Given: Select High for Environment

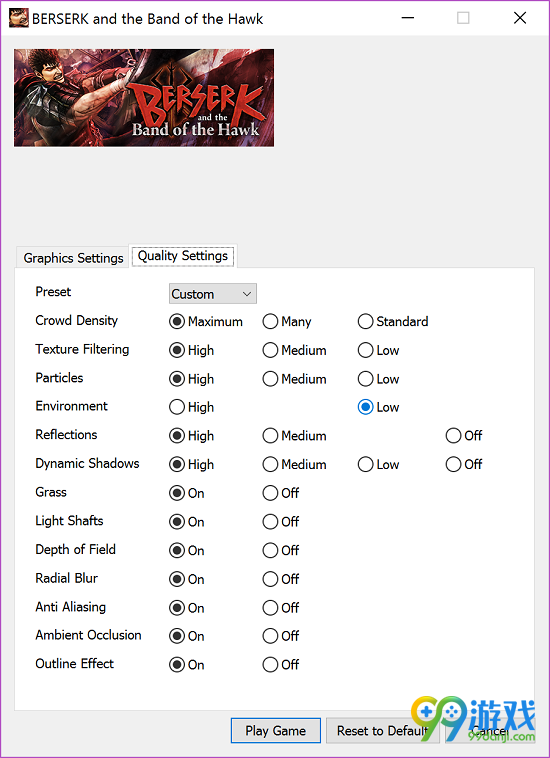Looking at the screenshot, I should pos(191,407).
